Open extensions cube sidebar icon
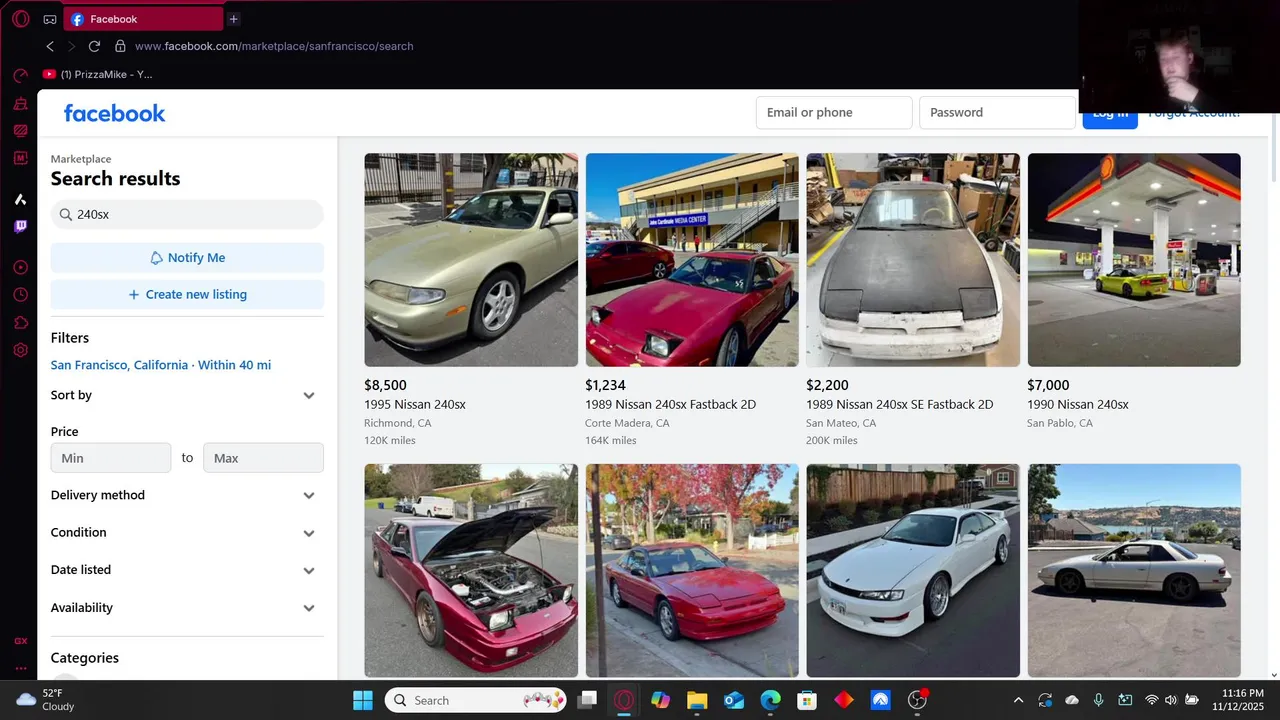This screenshot has width=1280, height=720. click(x=20, y=323)
